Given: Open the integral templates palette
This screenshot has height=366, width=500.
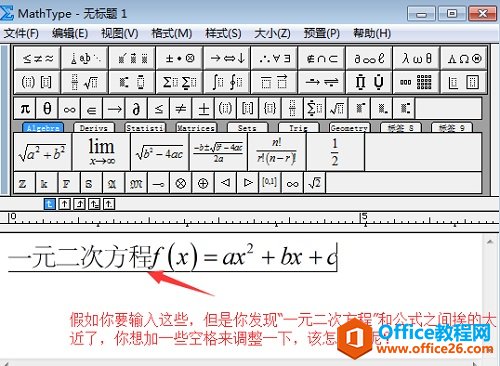Looking at the screenshot, I should point(227,82).
